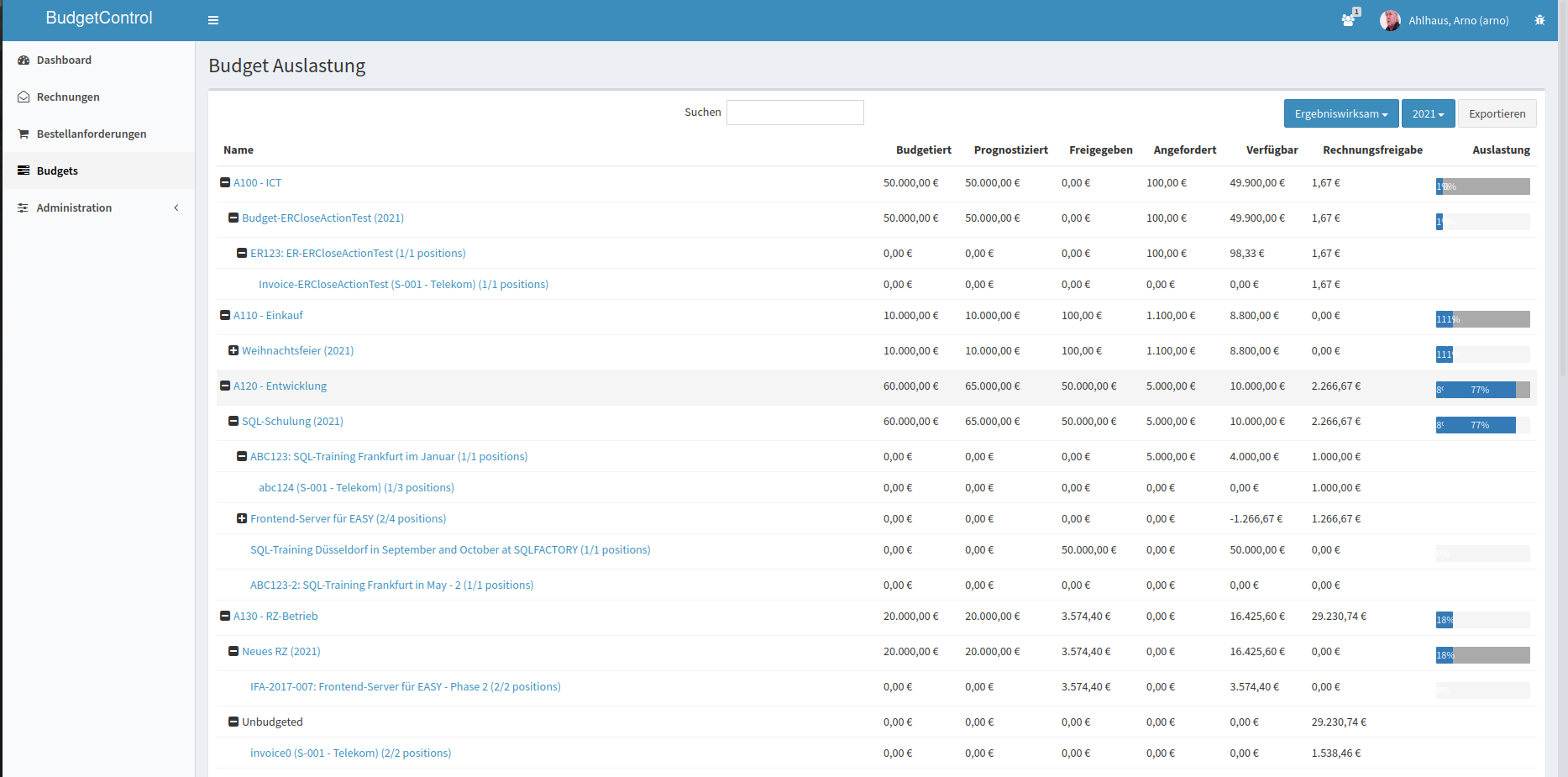Open the Ergebniswirksam dropdown
The height and width of the screenshot is (777, 1568).
click(1341, 113)
